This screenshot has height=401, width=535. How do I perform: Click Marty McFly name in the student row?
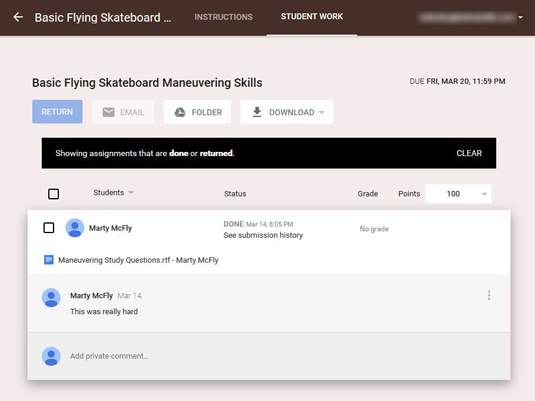tap(110, 228)
